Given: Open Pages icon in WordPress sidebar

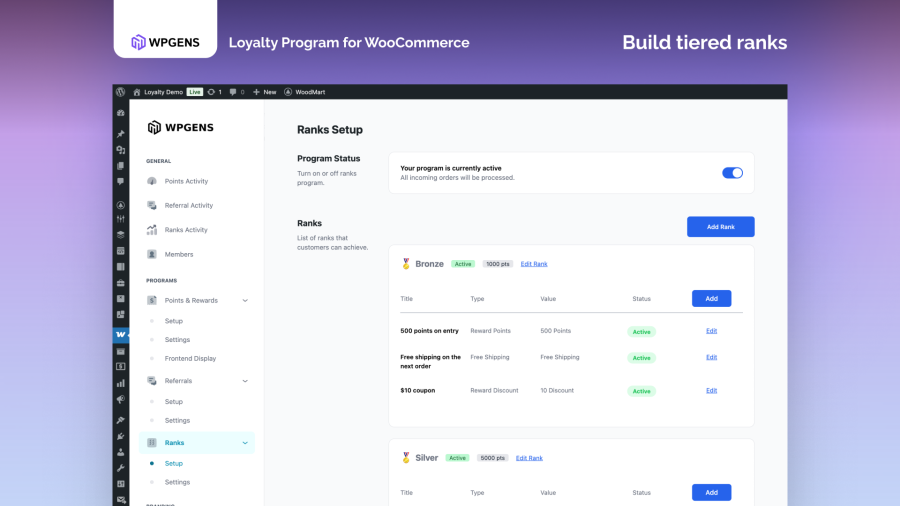Looking at the screenshot, I should [x=121, y=166].
